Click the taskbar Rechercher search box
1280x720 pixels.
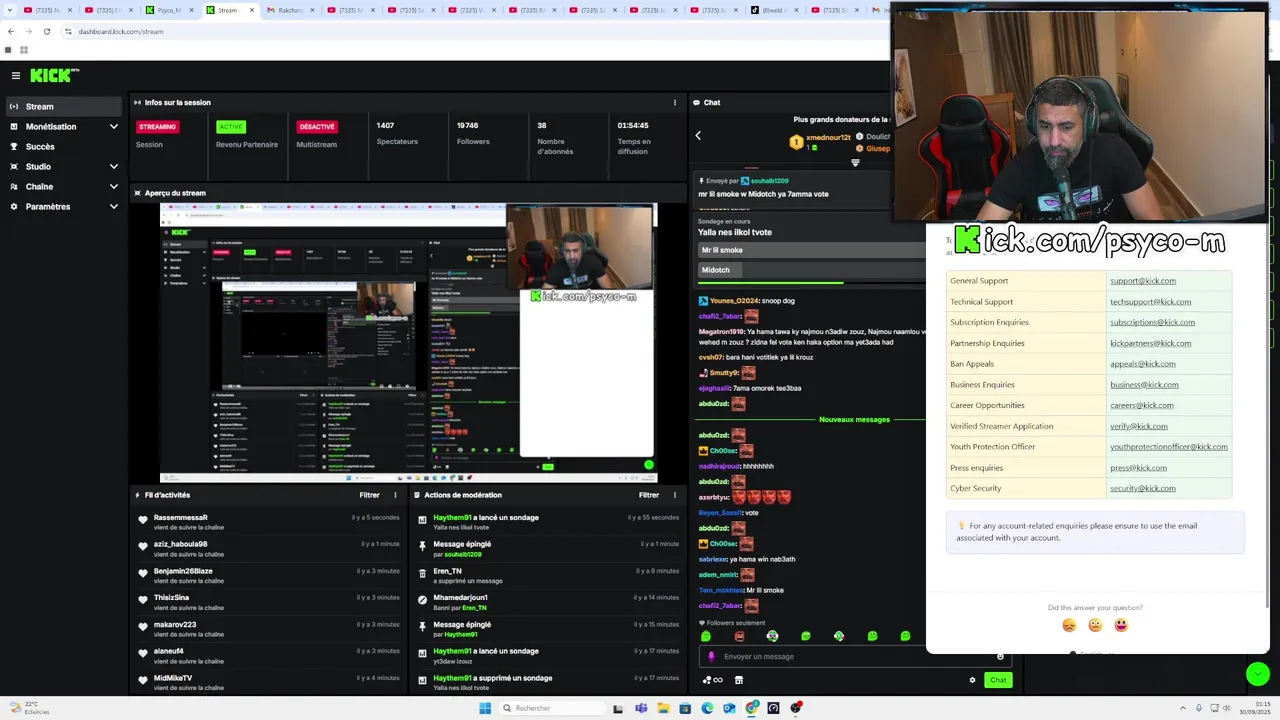552,708
